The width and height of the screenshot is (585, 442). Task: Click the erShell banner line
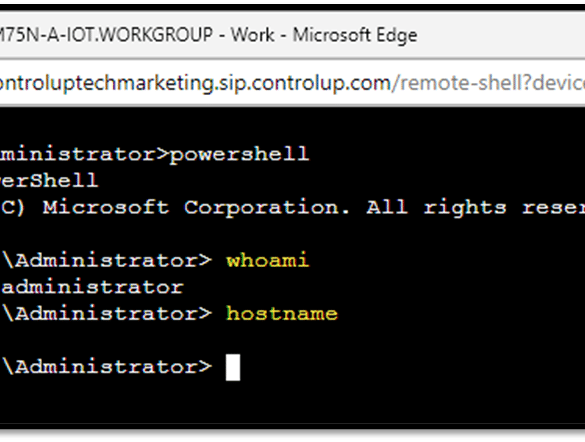[x=49, y=181]
